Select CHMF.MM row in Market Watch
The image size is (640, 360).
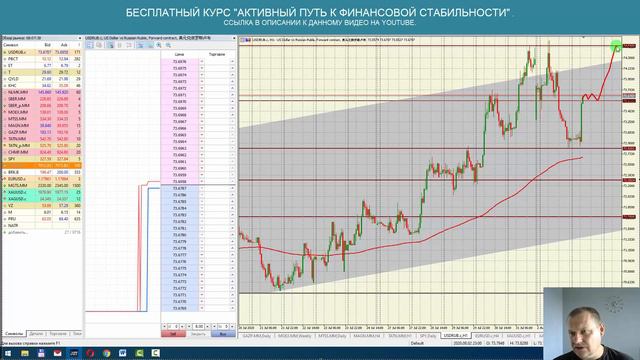pyautogui.click(x=42, y=152)
